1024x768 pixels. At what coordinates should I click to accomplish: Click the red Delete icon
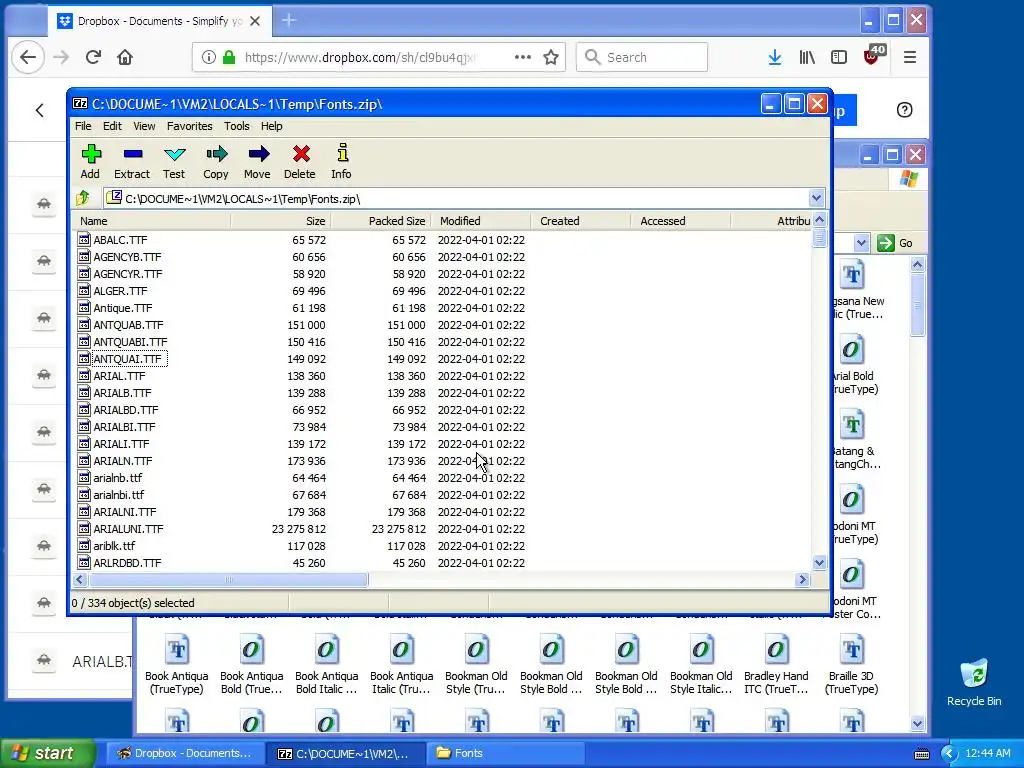coord(300,161)
